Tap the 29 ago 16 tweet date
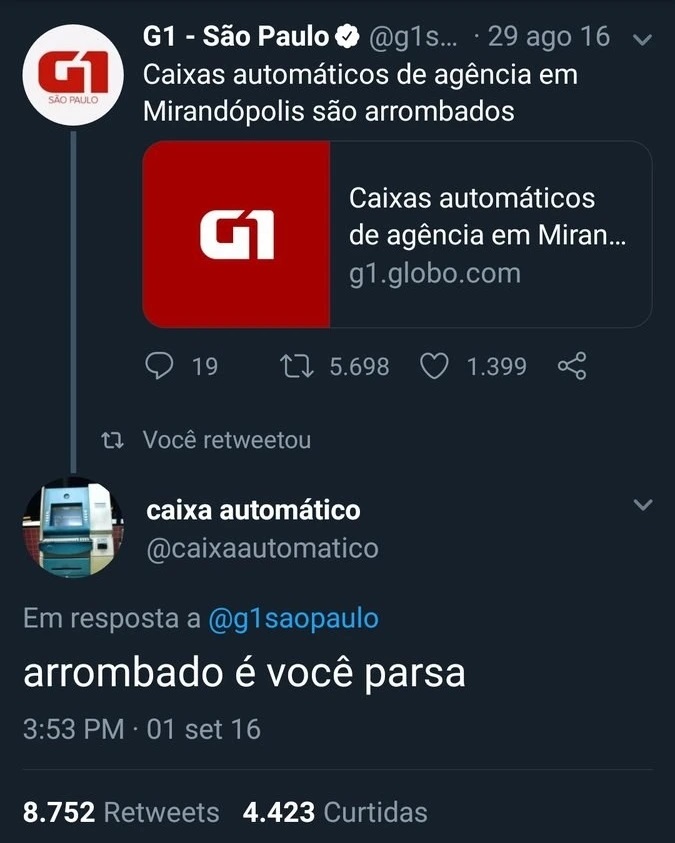The image size is (675, 843). pyautogui.click(x=549, y=37)
